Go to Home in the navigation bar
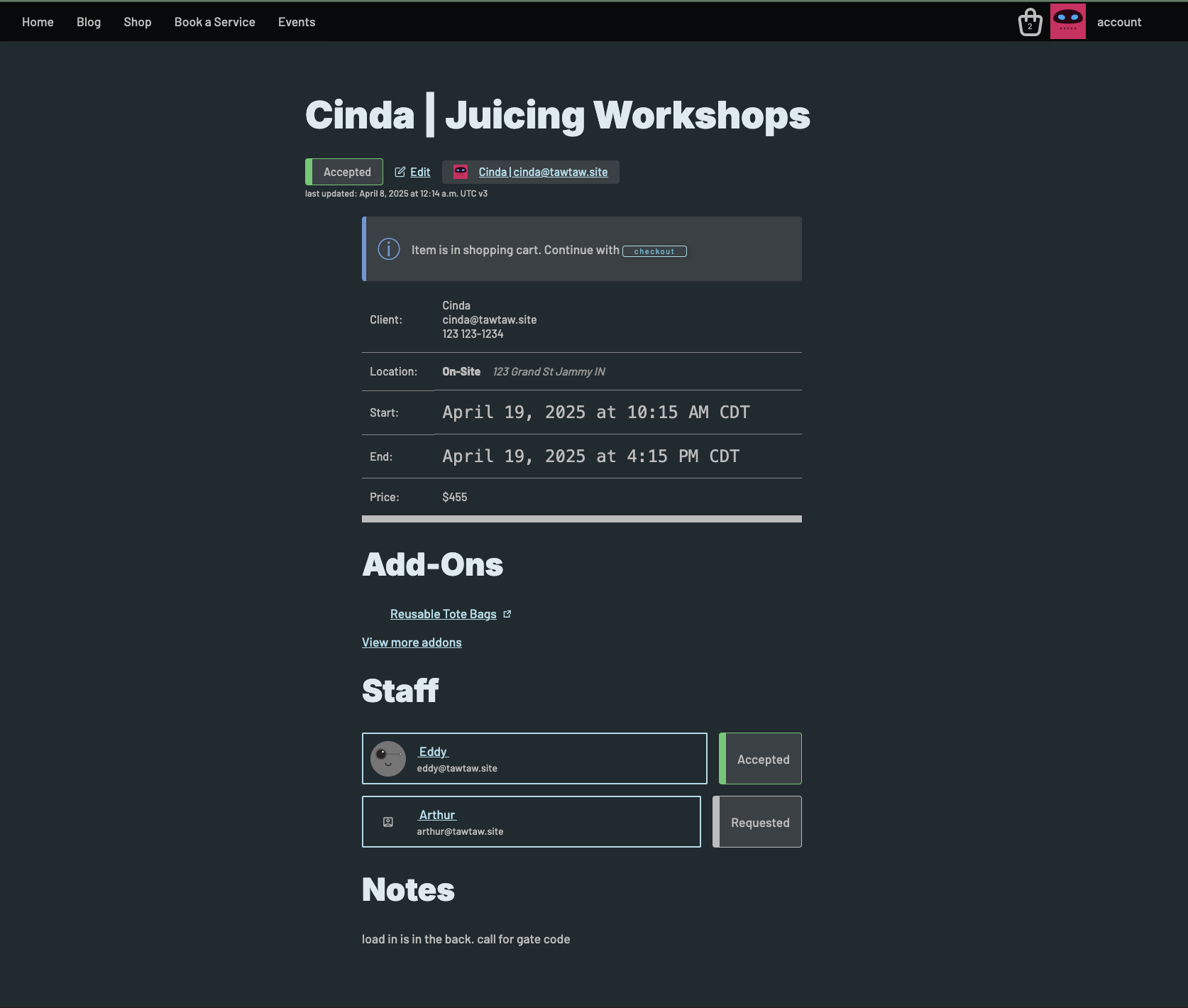This screenshot has width=1188, height=1008. pos(38,22)
